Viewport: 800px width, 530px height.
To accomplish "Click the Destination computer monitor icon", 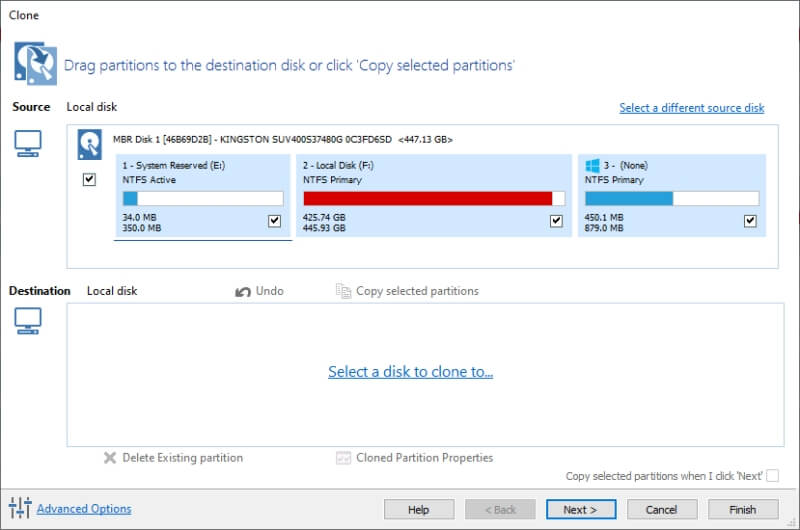I will [28, 321].
